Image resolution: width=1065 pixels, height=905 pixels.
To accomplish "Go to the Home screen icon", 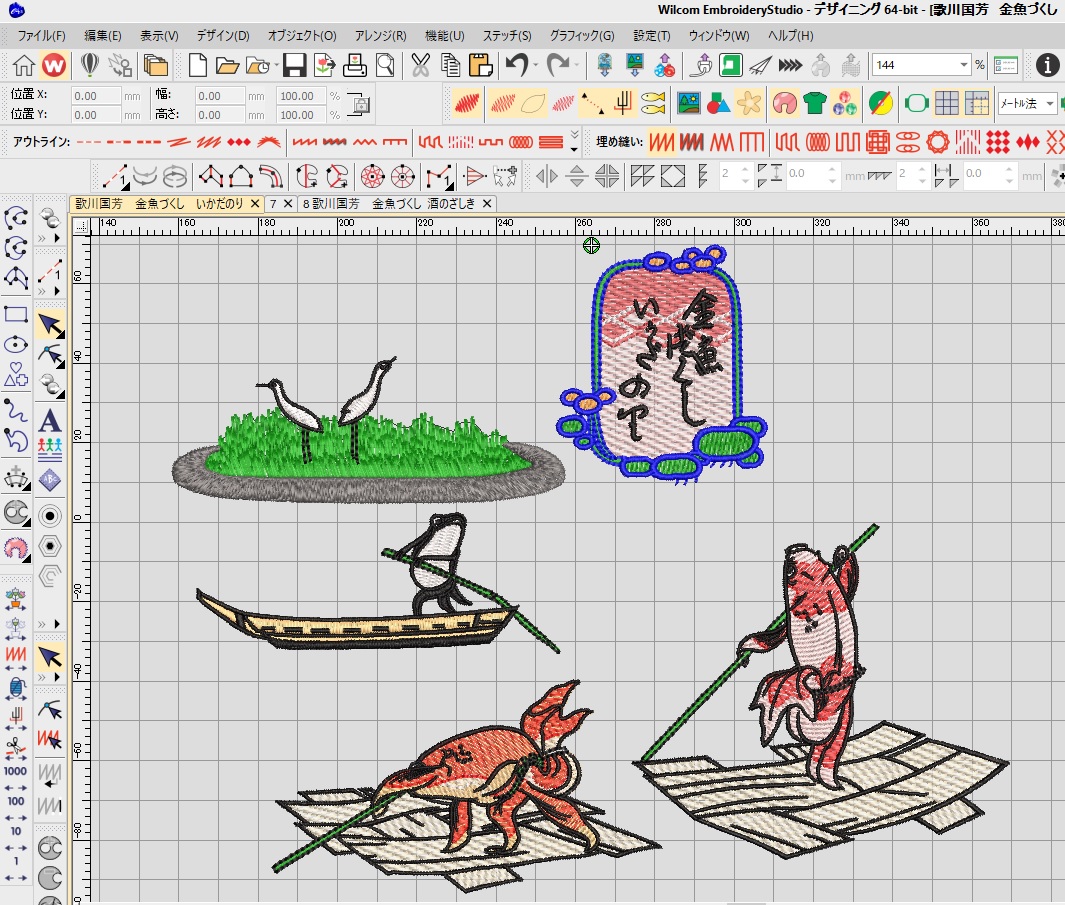I will tap(24, 65).
